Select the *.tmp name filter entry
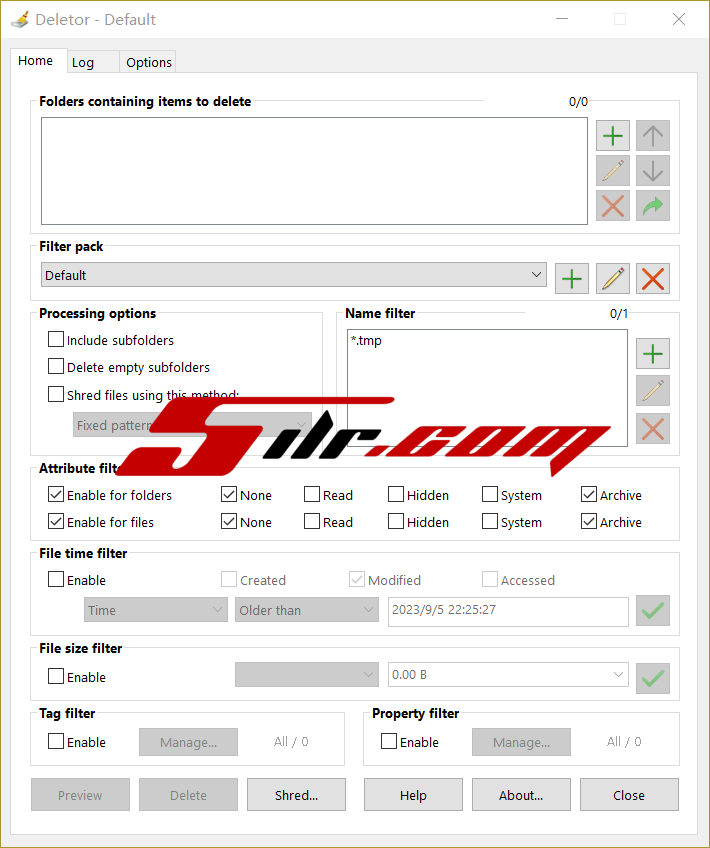Viewport: 710px width, 848px height. coord(366,340)
